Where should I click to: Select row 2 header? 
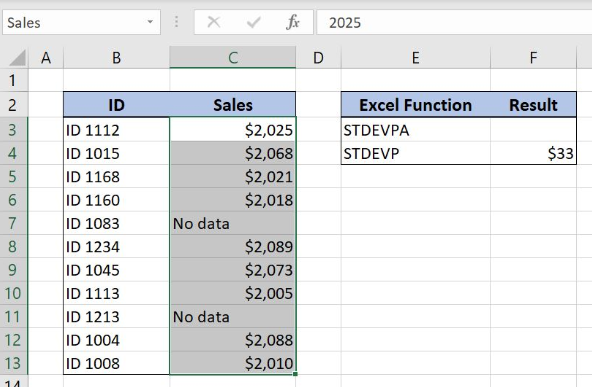(x=14, y=105)
